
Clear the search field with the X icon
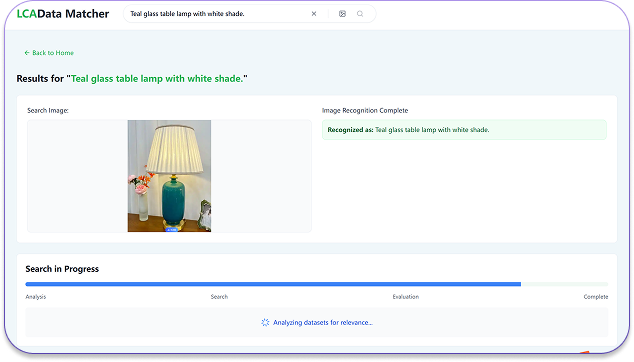coord(314,14)
